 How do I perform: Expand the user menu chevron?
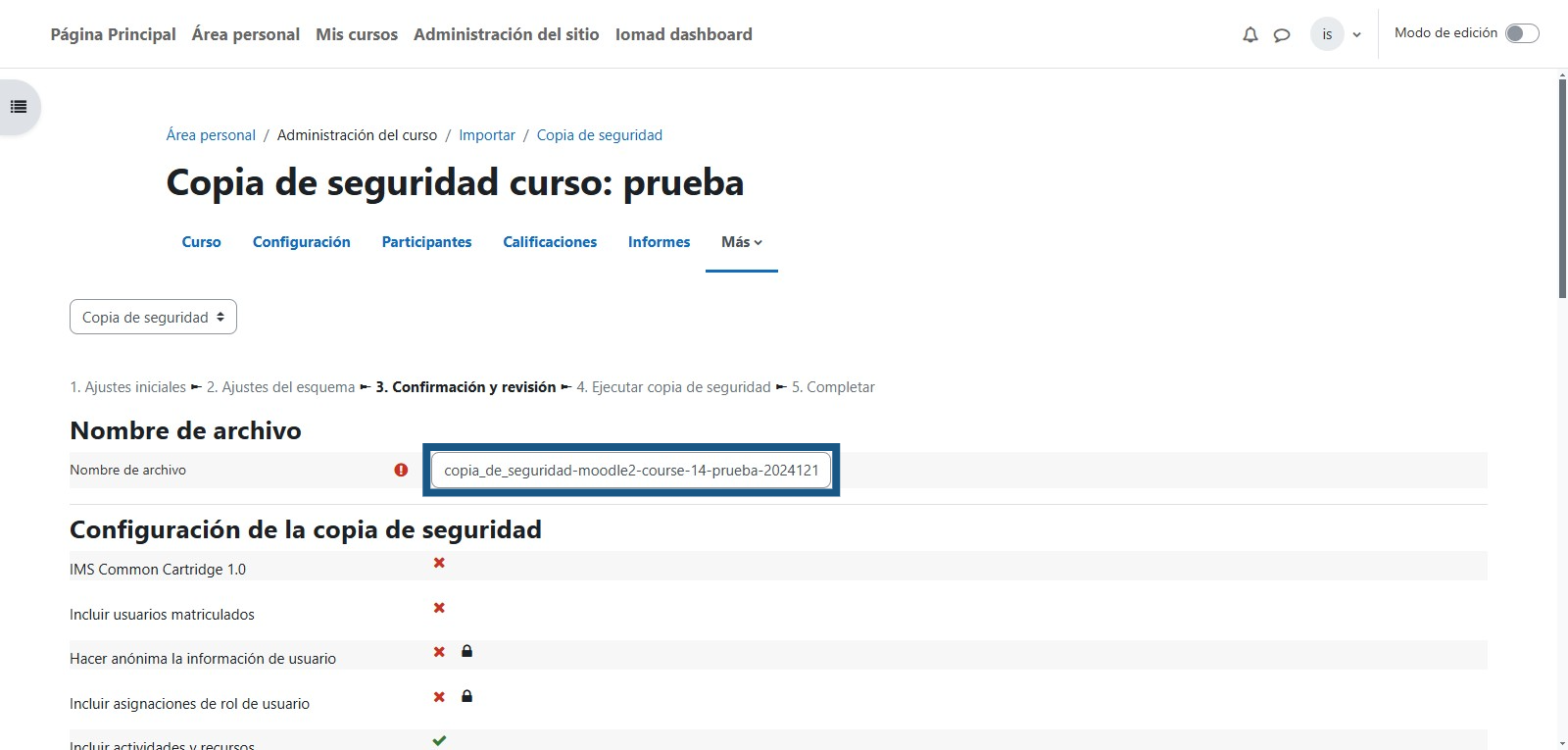pyautogui.click(x=1357, y=35)
